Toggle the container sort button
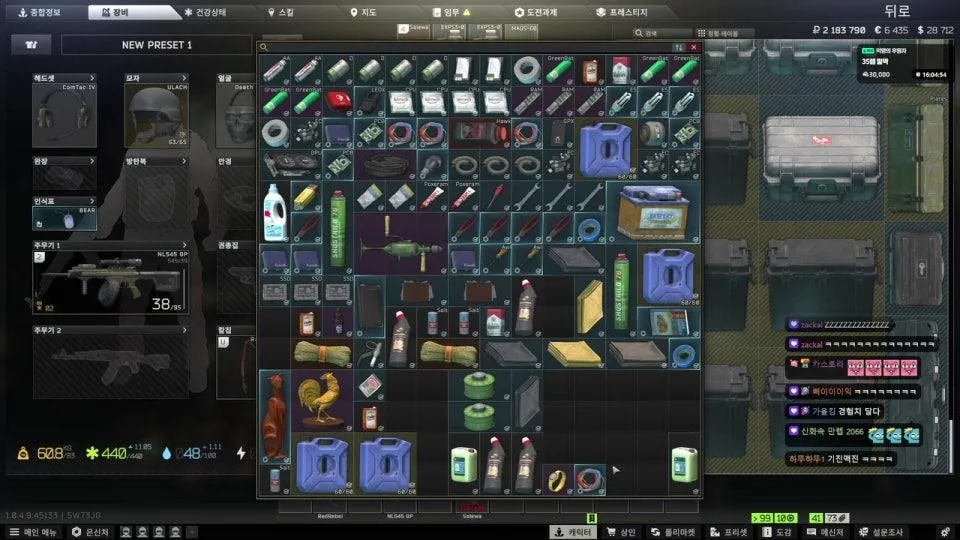The height and width of the screenshot is (540, 960). coord(678,47)
